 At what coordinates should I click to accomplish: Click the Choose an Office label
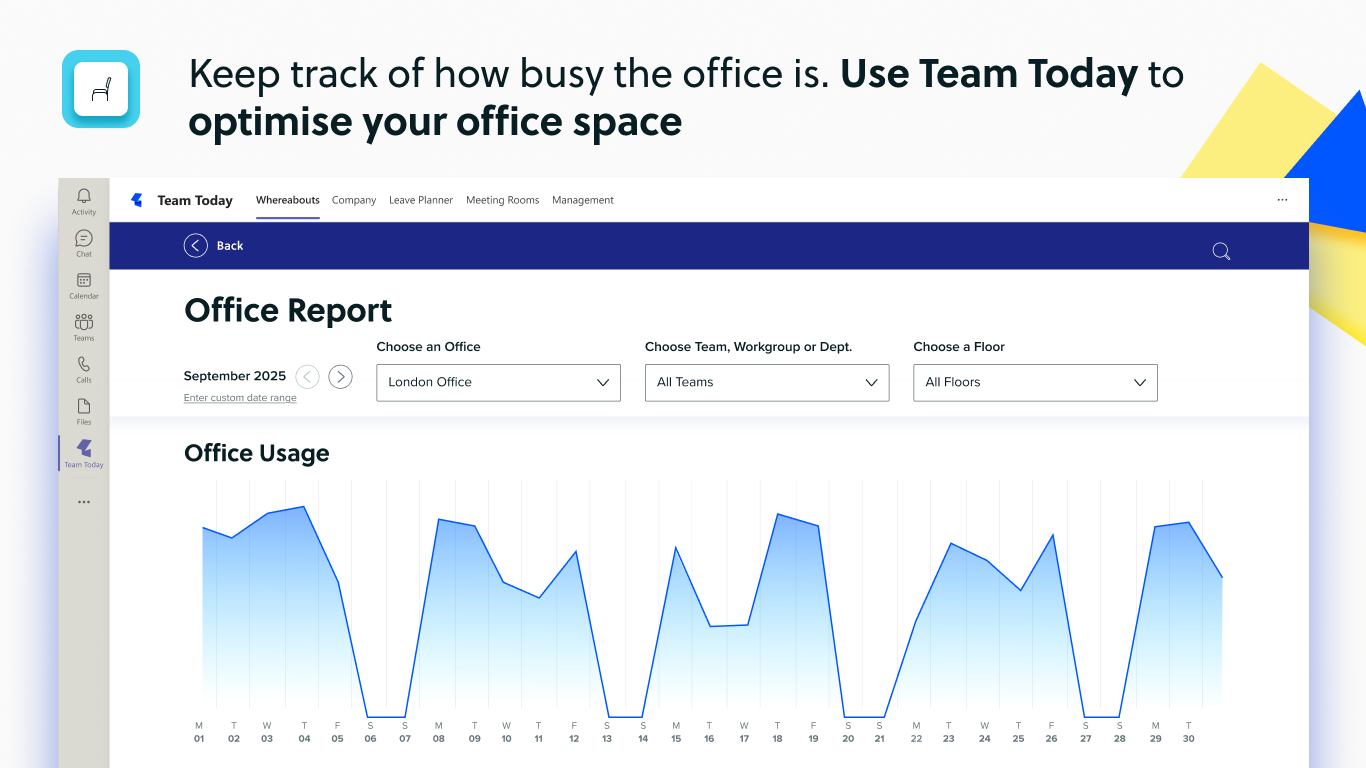click(429, 347)
